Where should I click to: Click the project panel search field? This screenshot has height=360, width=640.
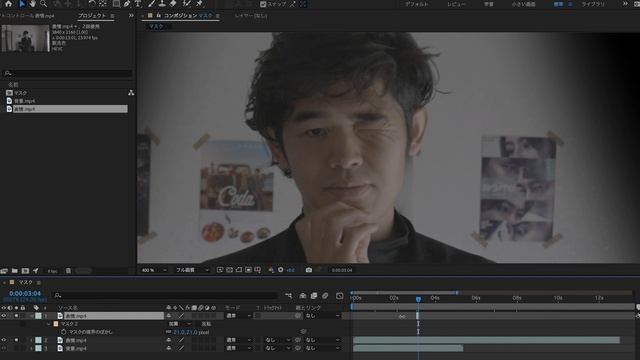[x=67, y=73]
